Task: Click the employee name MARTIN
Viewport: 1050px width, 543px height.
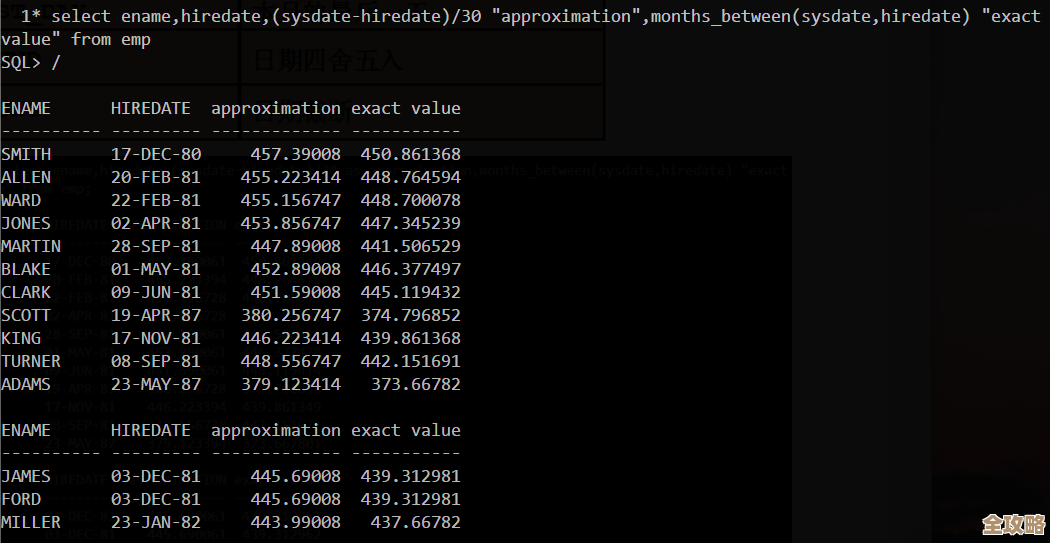Action: (x=31, y=246)
